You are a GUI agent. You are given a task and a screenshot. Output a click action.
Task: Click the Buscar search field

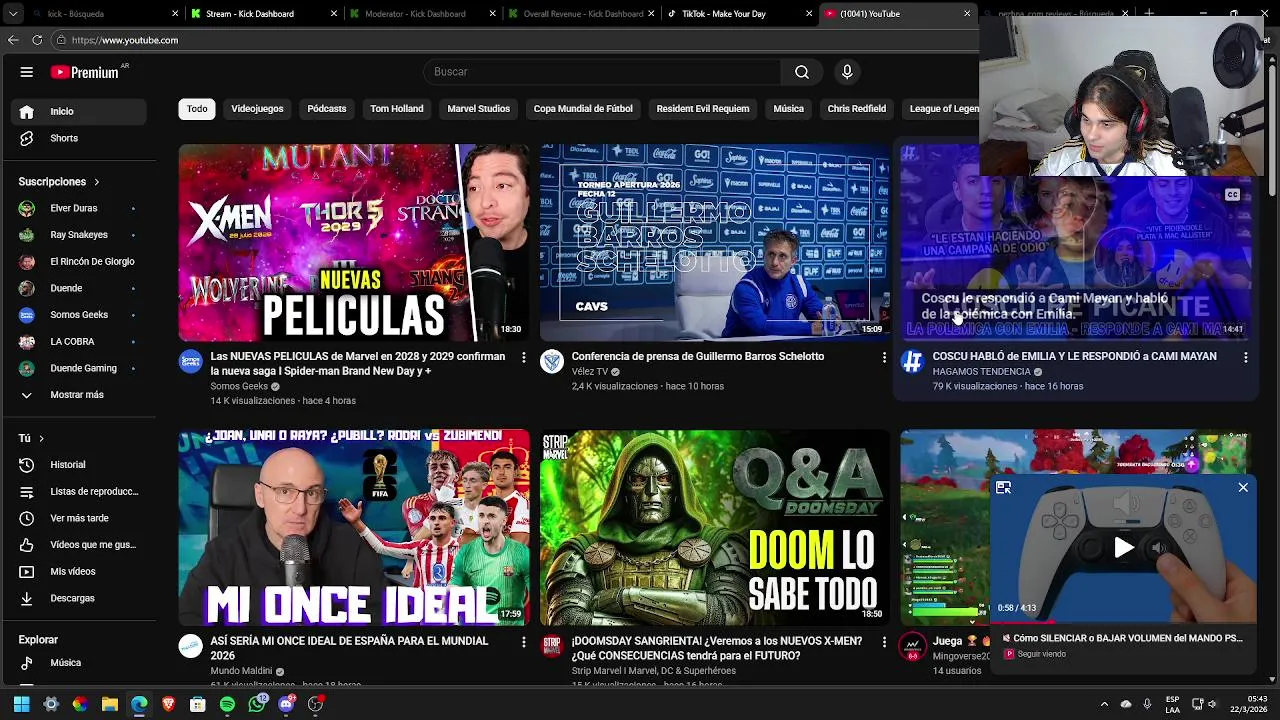point(604,72)
